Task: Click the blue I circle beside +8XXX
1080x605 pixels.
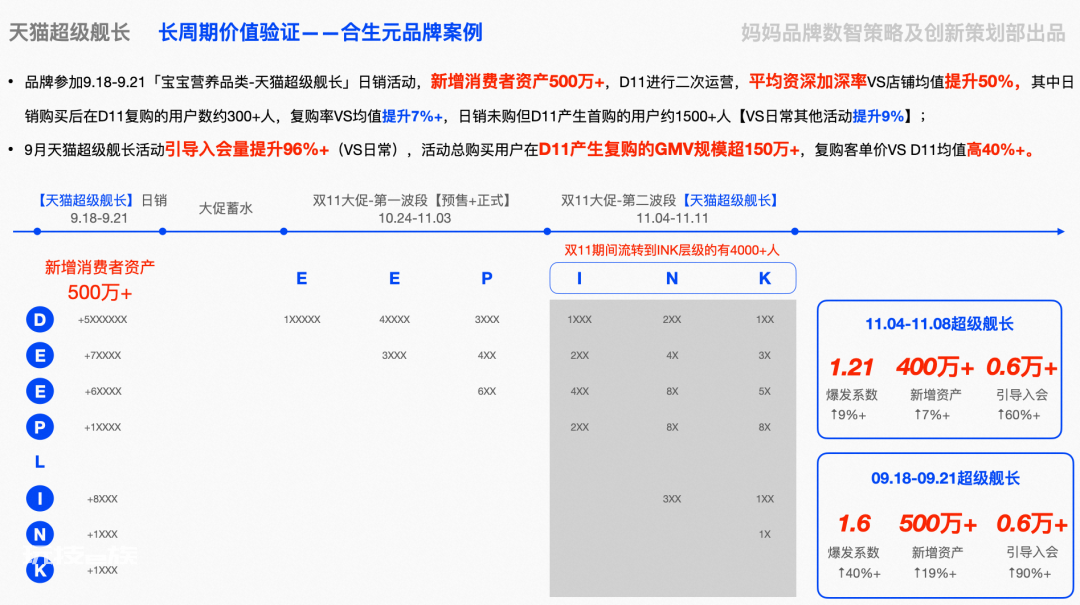Action: pos(40,498)
